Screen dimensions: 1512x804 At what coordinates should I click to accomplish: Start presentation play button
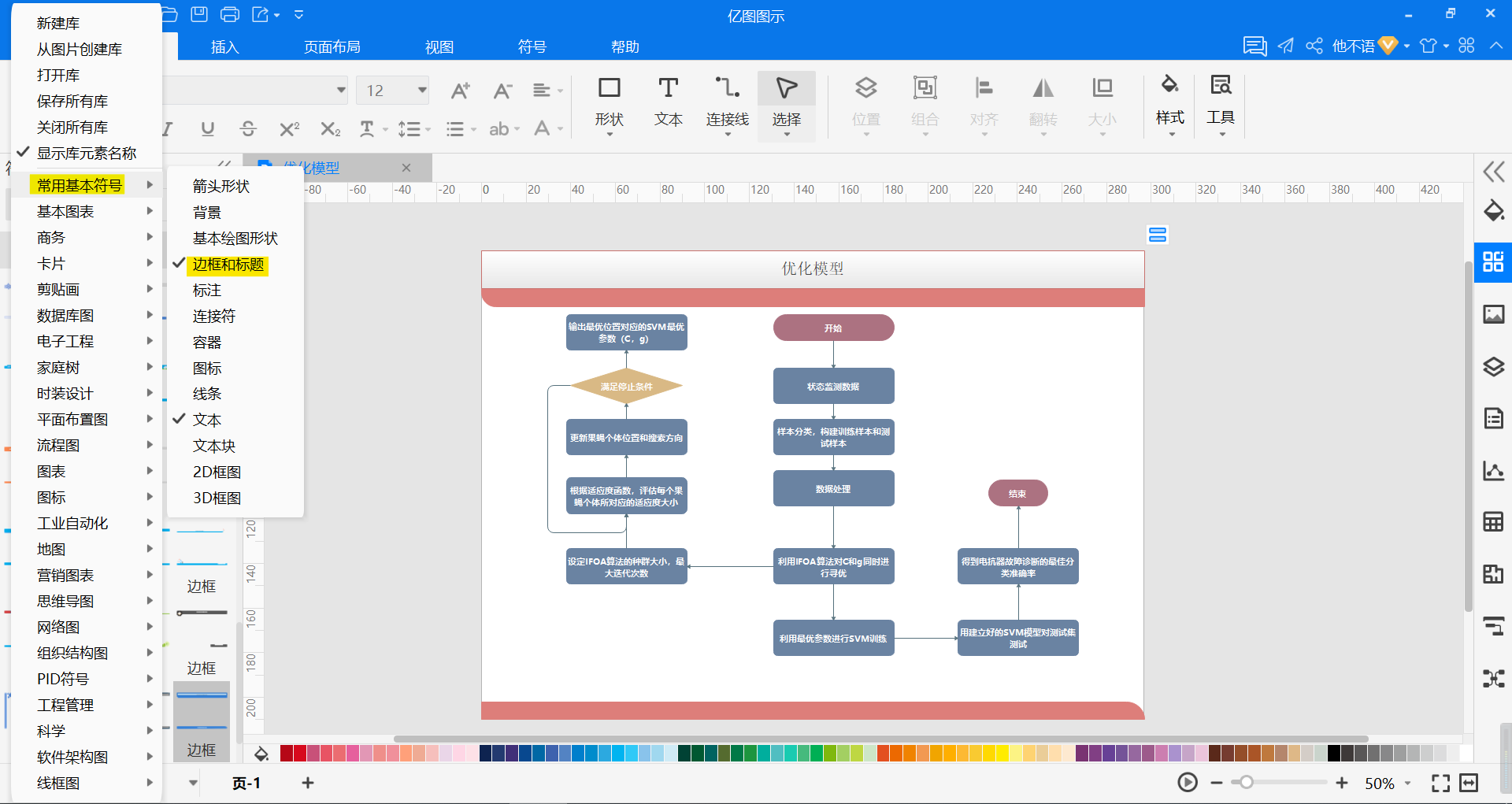1188,782
